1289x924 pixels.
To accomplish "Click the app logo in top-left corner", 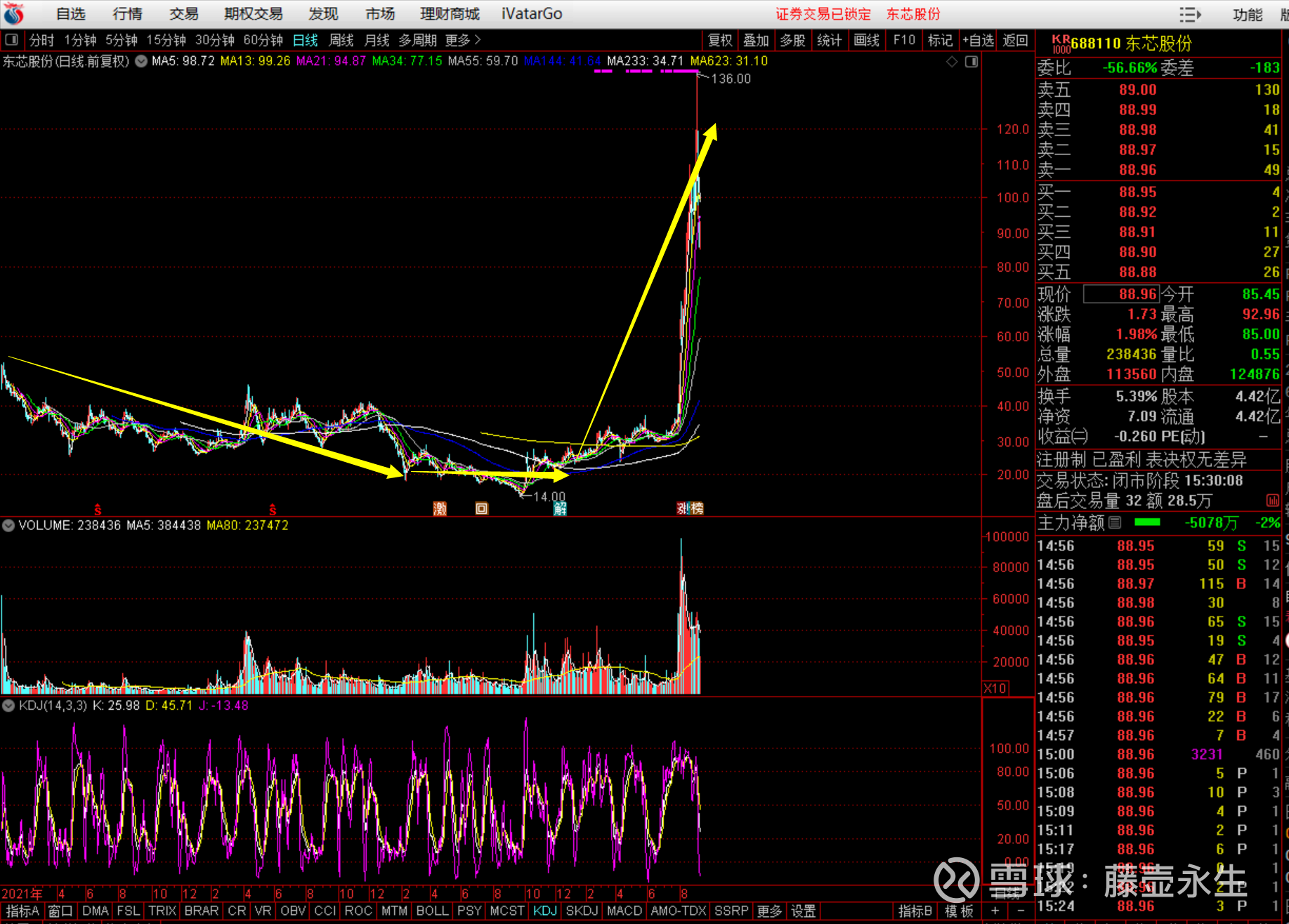I will pos(13,13).
